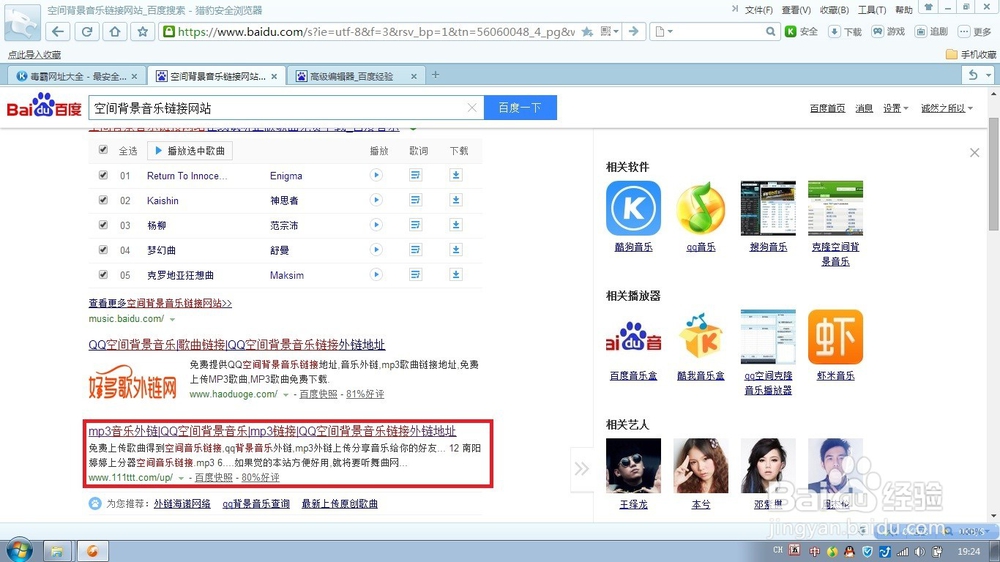Viewport: 1000px width, 562px height.
Task: Open 文件(F) menu
Action: pyautogui.click(x=758, y=10)
